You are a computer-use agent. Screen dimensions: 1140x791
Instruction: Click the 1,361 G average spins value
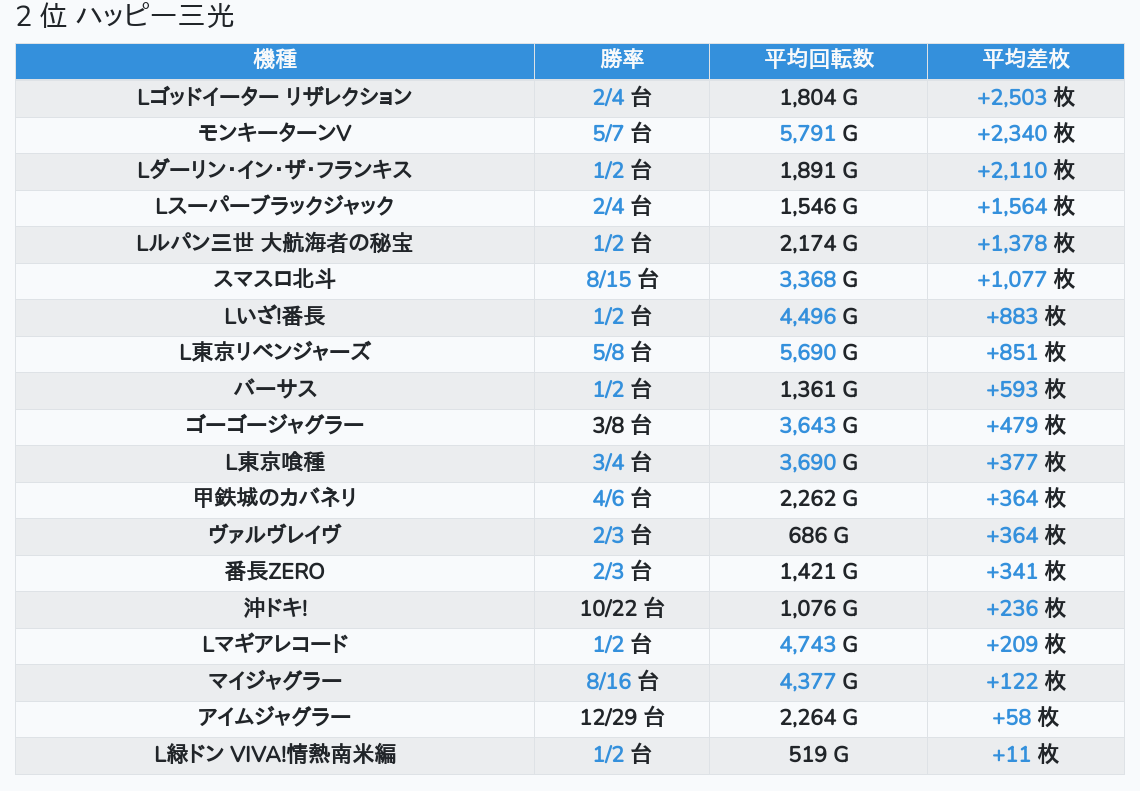click(x=819, y=389)
